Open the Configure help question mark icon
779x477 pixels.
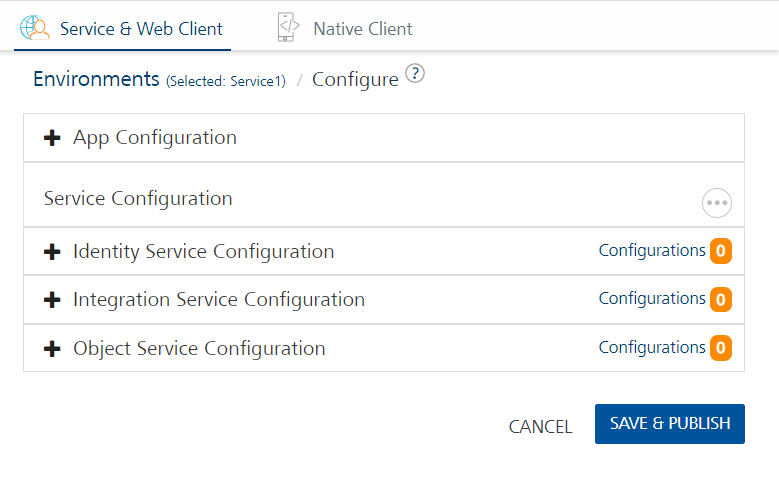[x=416, y=75]
